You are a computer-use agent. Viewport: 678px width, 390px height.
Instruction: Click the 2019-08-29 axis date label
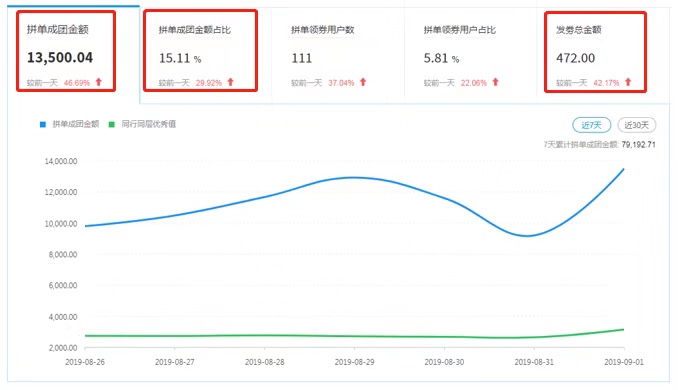click(355, 362)
